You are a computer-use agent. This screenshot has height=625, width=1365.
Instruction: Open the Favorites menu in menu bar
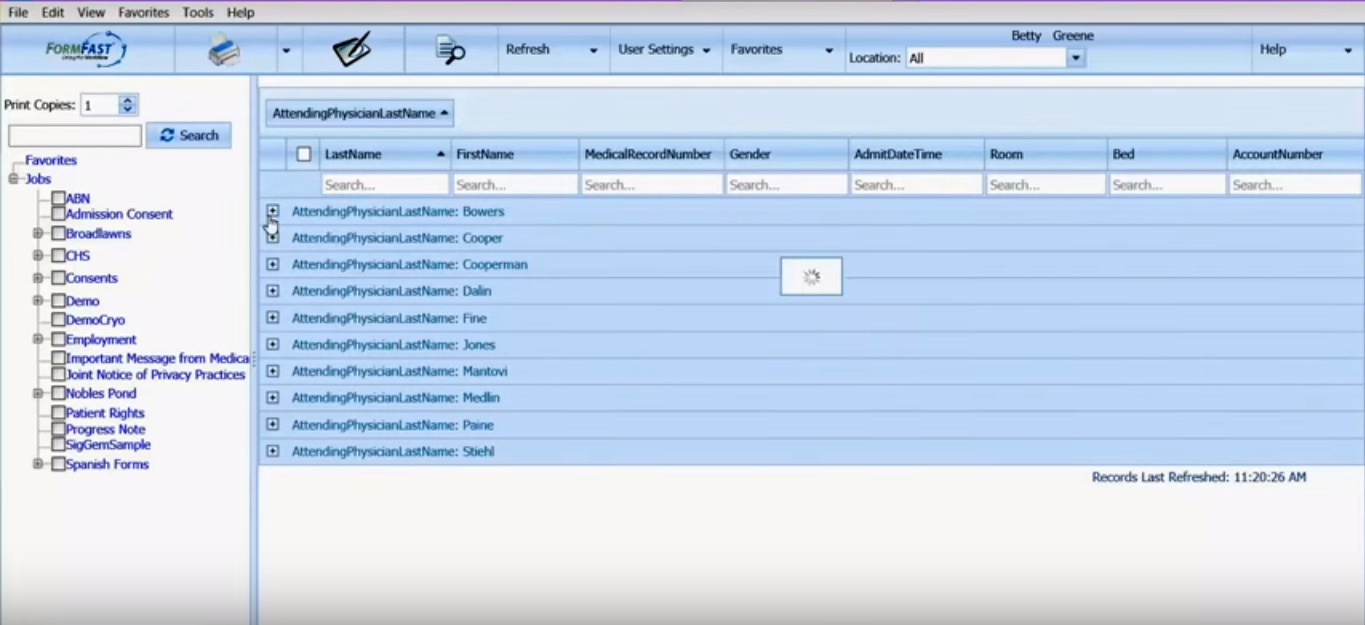click(x=143, y=13)
